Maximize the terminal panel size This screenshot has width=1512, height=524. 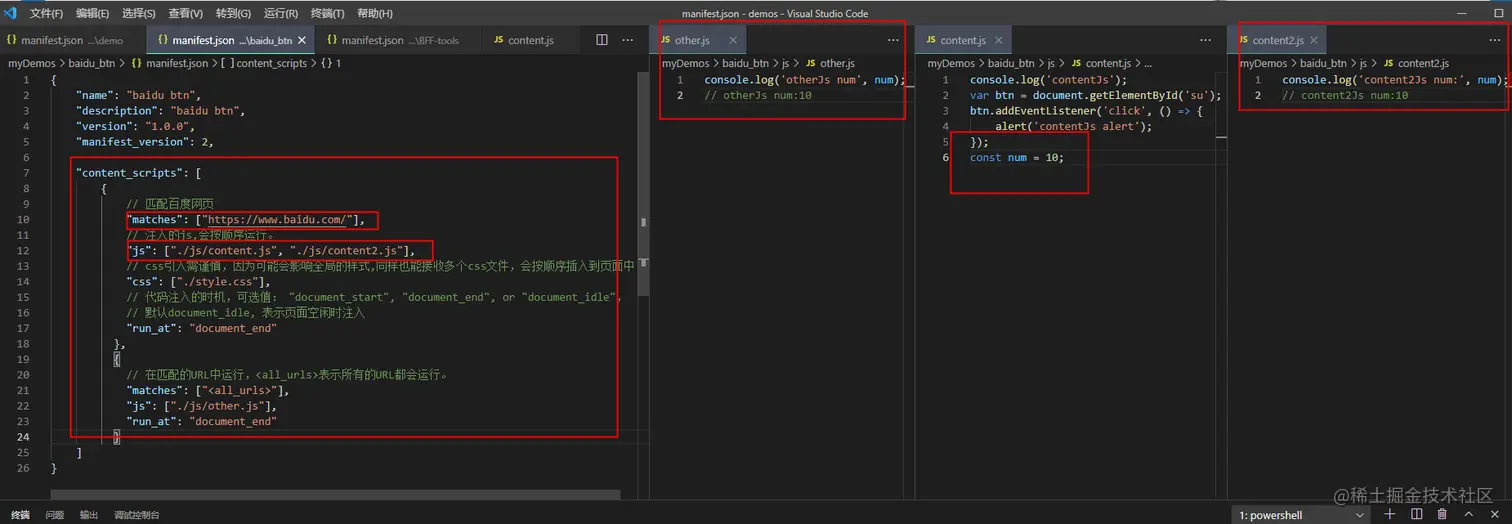[1468, 514]
